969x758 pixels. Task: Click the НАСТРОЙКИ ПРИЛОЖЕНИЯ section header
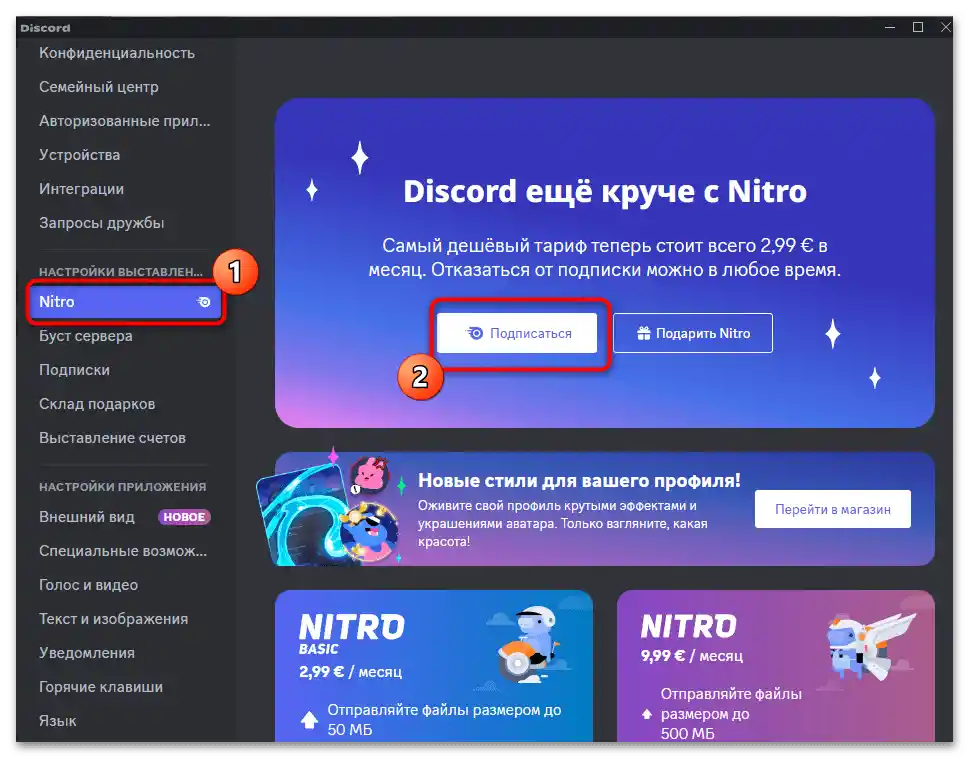pyautogui.click(x=122, y=487)
